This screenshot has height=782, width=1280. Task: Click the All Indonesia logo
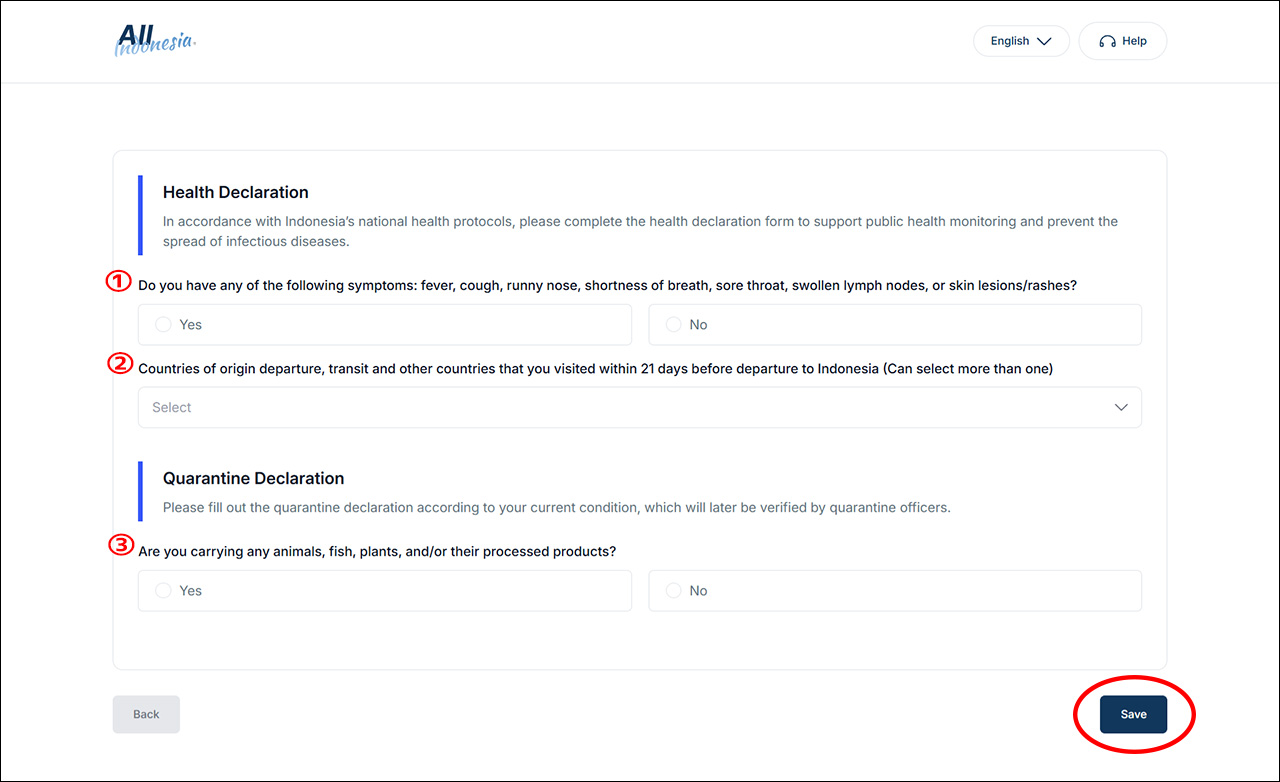[156, 40]
